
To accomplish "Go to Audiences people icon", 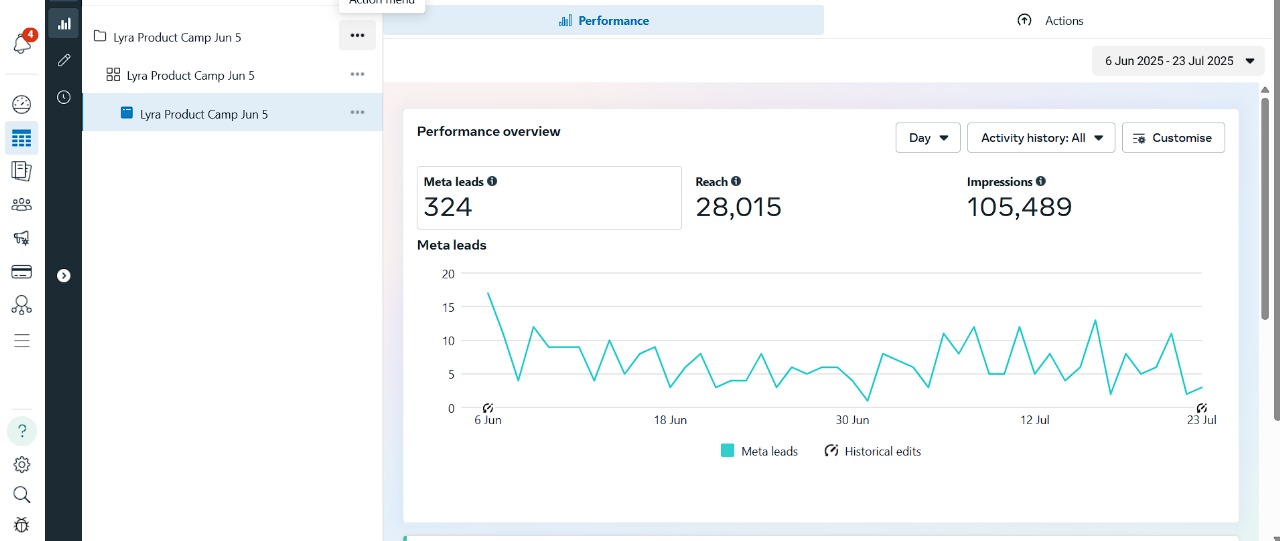I will coord(22,205).
